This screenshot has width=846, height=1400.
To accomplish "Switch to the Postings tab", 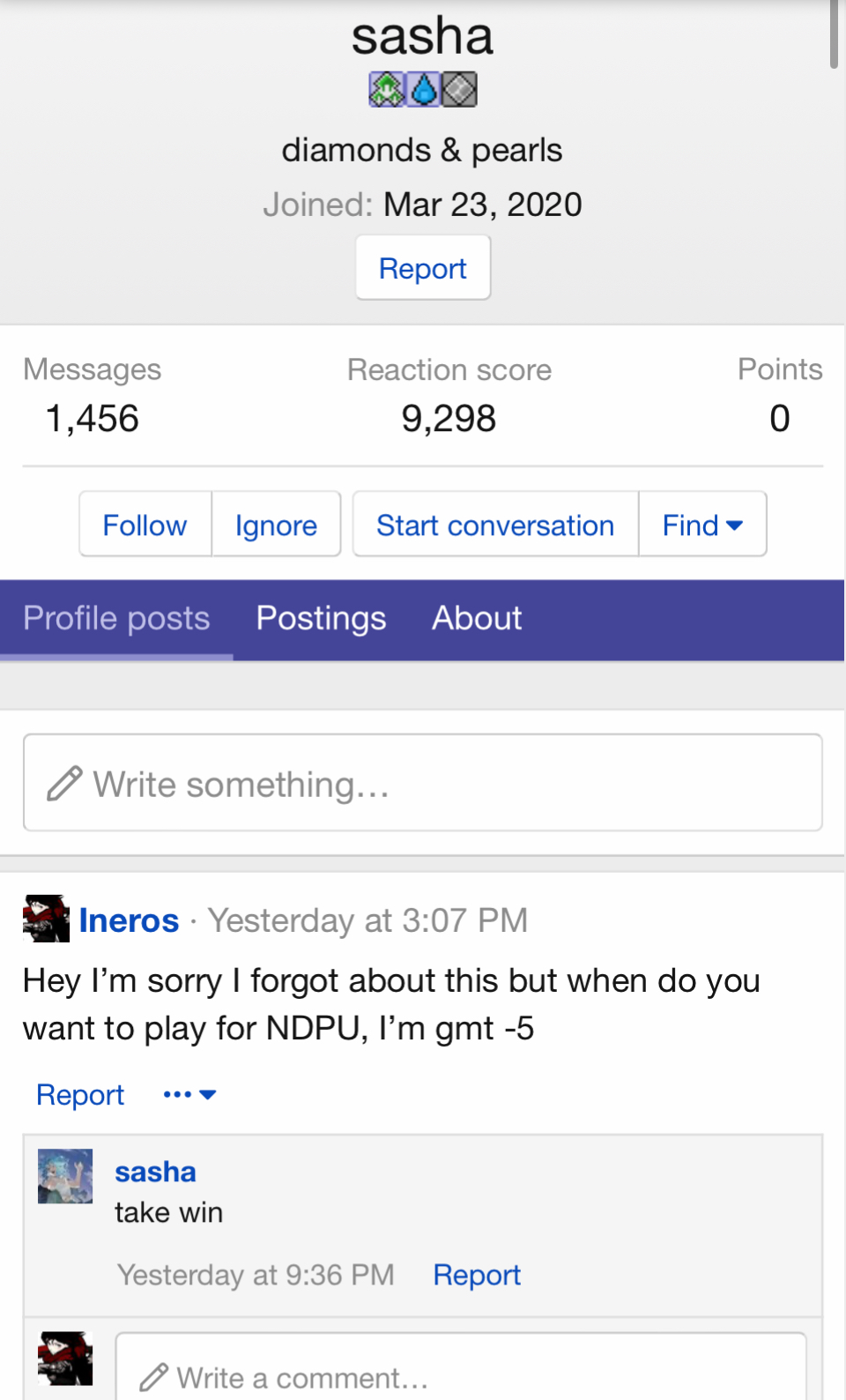I will pyautogui.click(x=321, y=619).
